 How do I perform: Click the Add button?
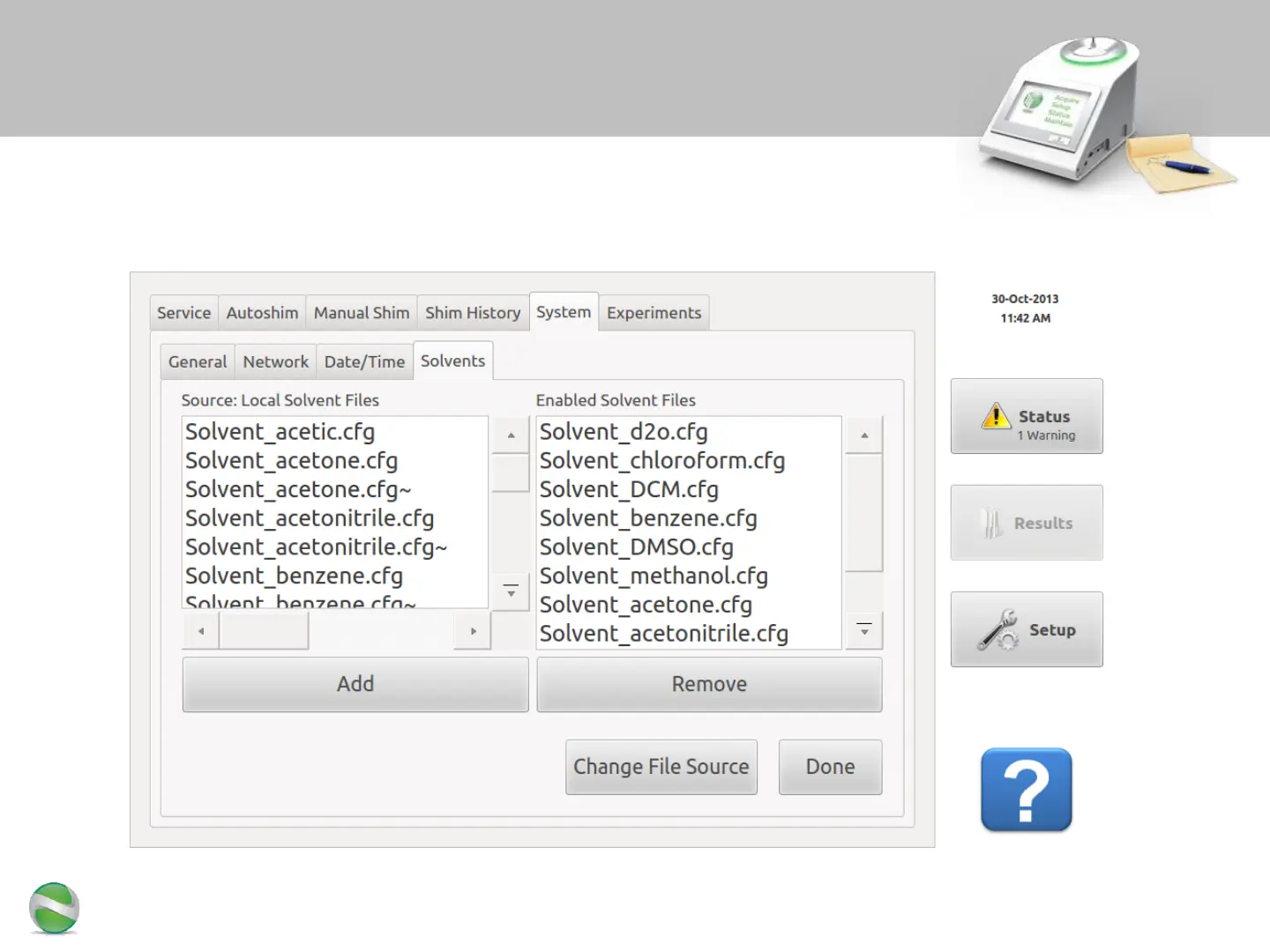[355, 684]
